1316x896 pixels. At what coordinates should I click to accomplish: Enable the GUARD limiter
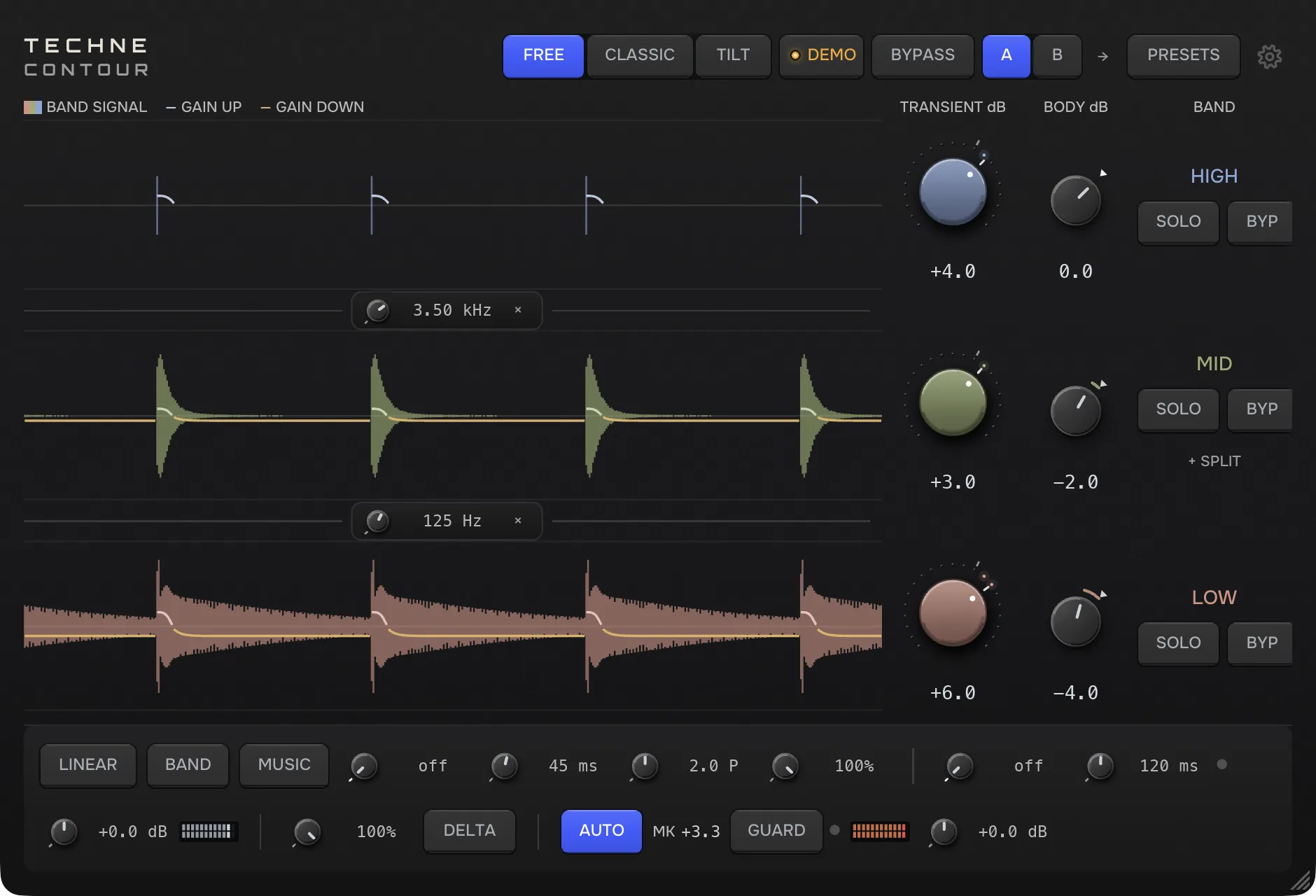pos(776,831)
